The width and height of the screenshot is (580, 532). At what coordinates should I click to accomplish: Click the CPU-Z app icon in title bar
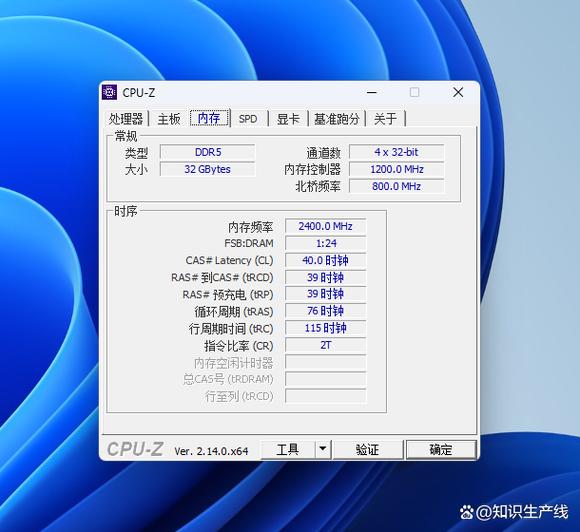pyautogui.click(x=109, y=92)
